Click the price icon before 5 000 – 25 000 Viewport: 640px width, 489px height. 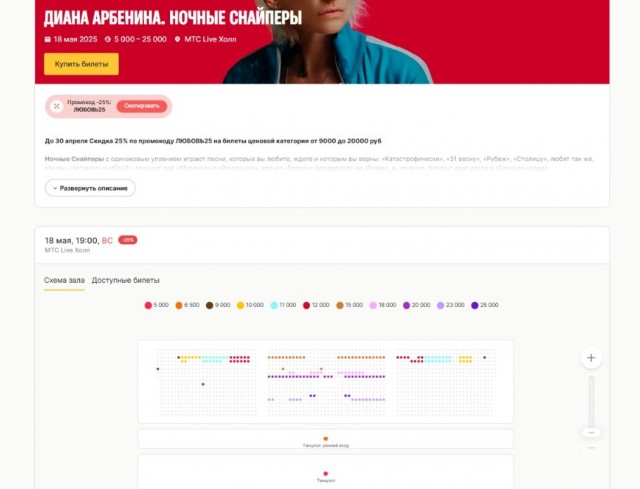click(x=108, y=39)
